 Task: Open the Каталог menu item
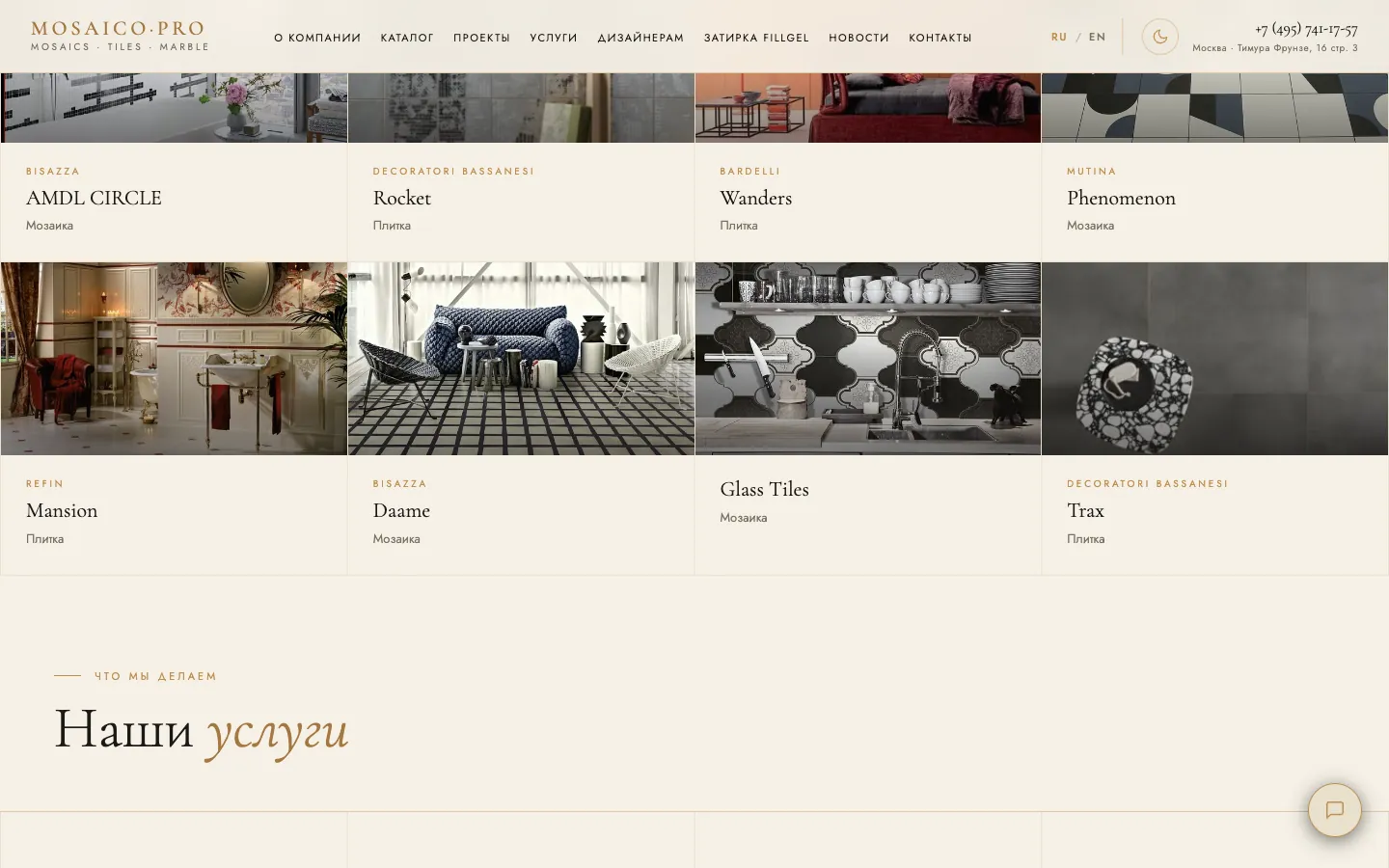407,38
